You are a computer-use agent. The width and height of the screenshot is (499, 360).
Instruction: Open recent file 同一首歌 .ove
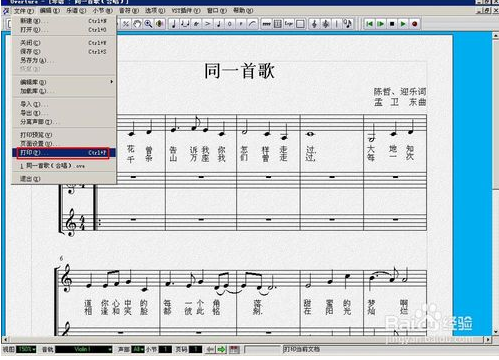(64, 166)
